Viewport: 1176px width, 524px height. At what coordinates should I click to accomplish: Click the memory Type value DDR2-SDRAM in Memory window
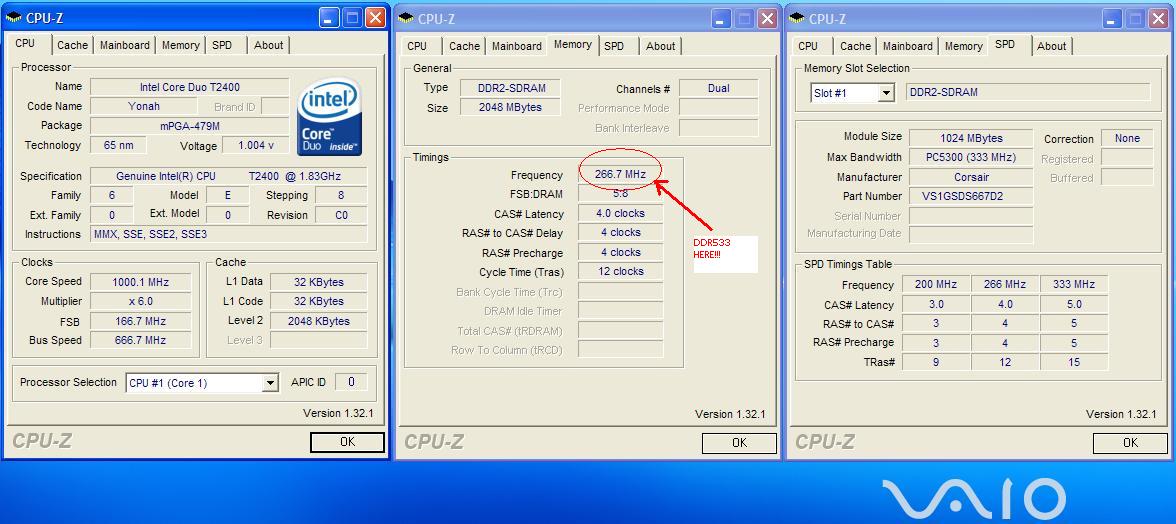[x=511, y=88]
